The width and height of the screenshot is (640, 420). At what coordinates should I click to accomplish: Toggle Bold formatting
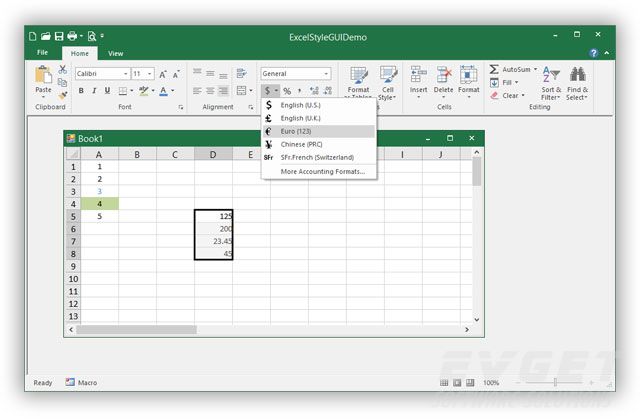tap(81, 91)
